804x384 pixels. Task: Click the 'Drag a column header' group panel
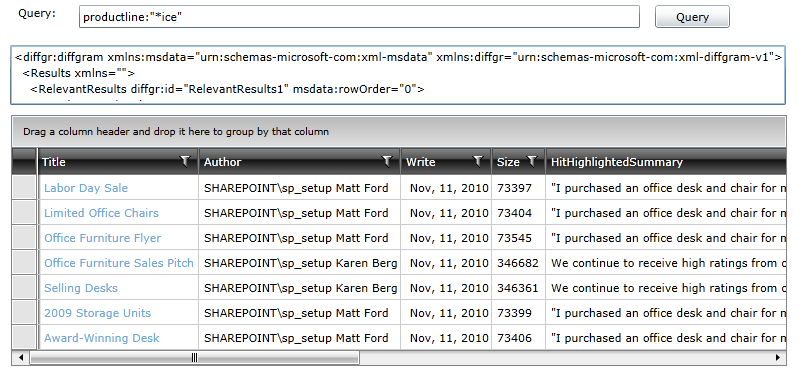pyautogui.click(x=398, y=132)
